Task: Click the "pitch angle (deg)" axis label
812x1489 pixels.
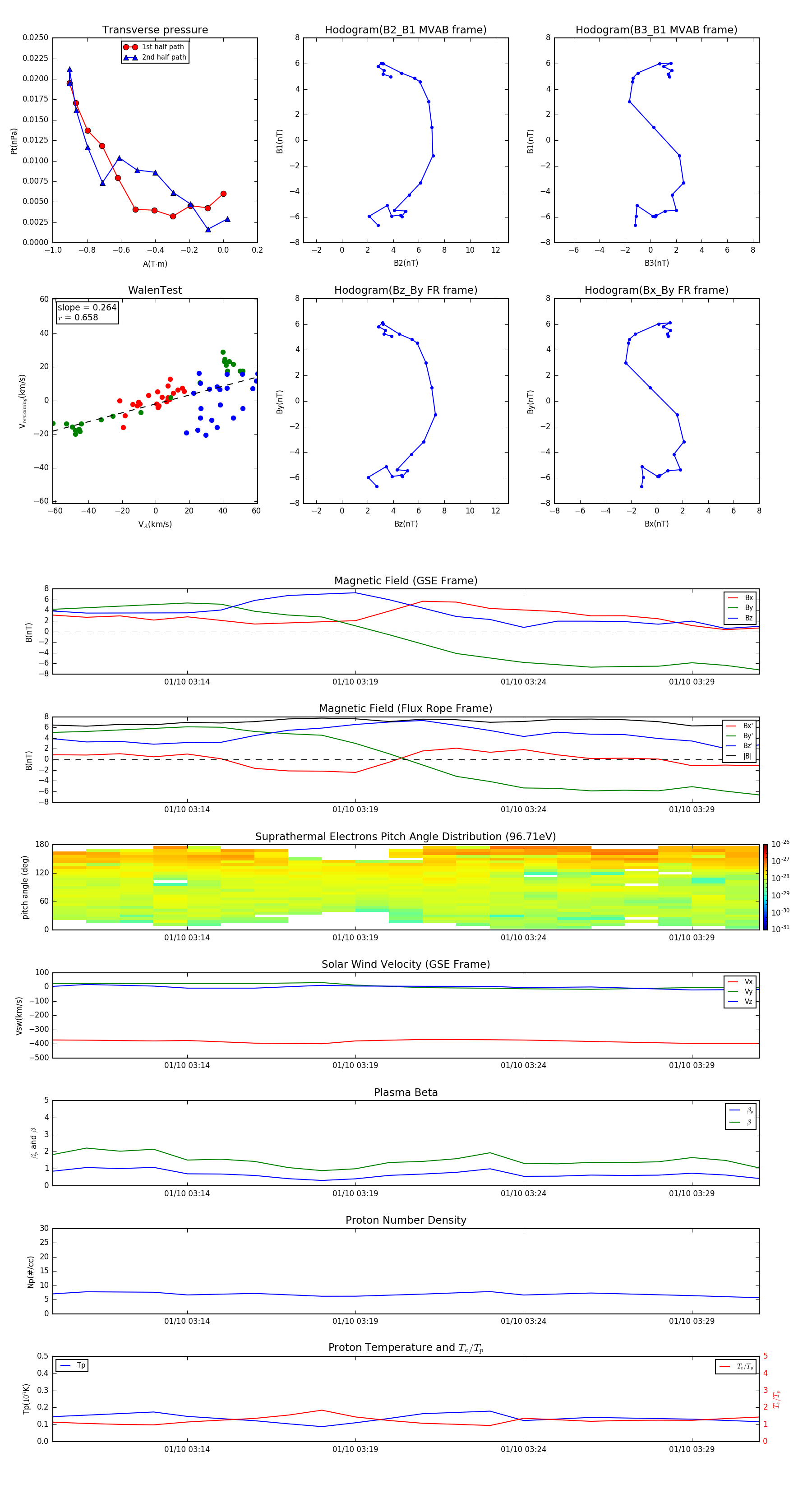Action: (x=25, y=887)
